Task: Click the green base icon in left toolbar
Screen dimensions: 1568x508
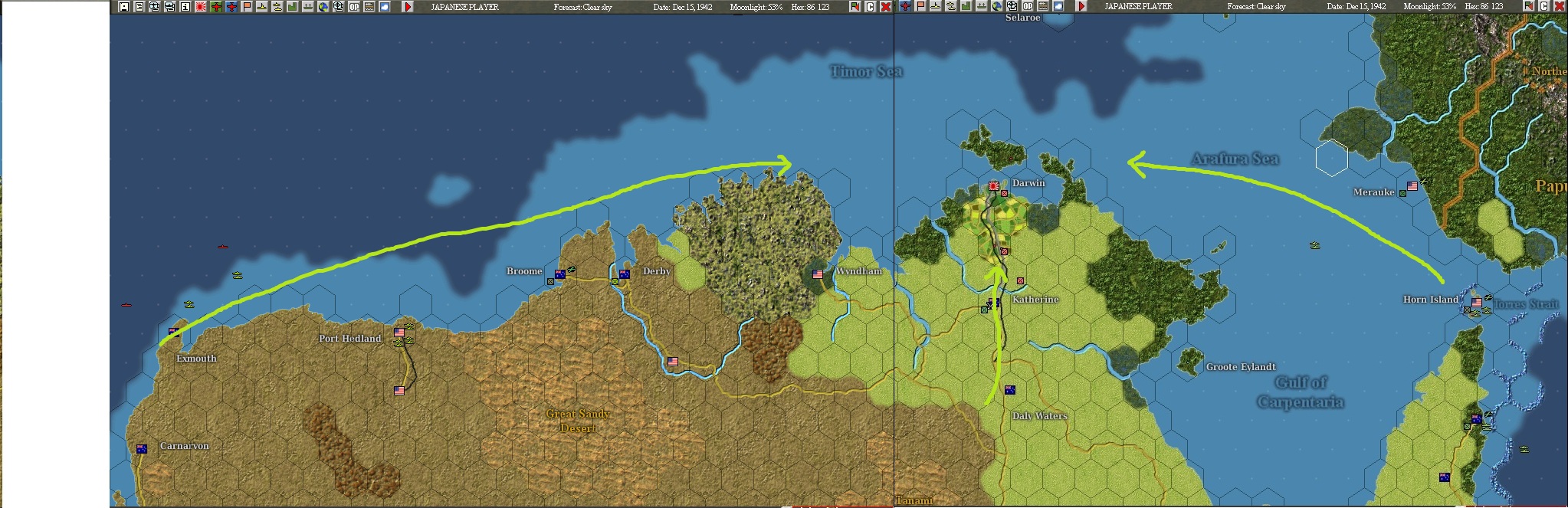Action: point(293,7)
